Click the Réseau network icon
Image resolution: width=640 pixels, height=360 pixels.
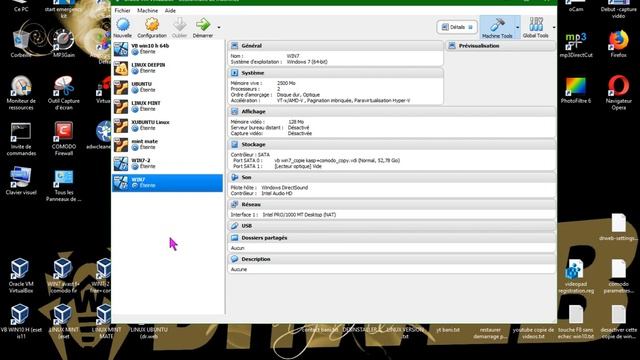click(234, 204)
